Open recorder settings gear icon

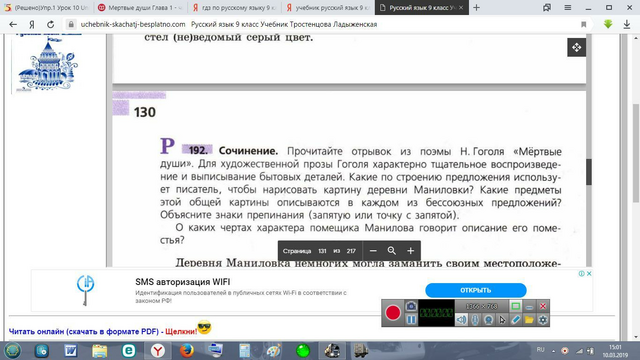[543, 320]
